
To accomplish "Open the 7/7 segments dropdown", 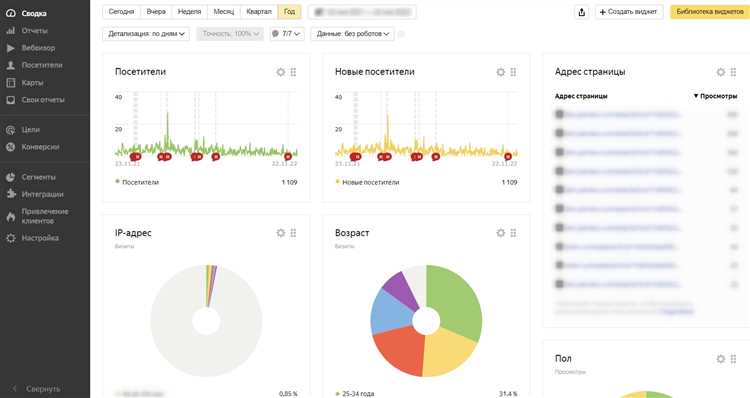I will [287, 34].
